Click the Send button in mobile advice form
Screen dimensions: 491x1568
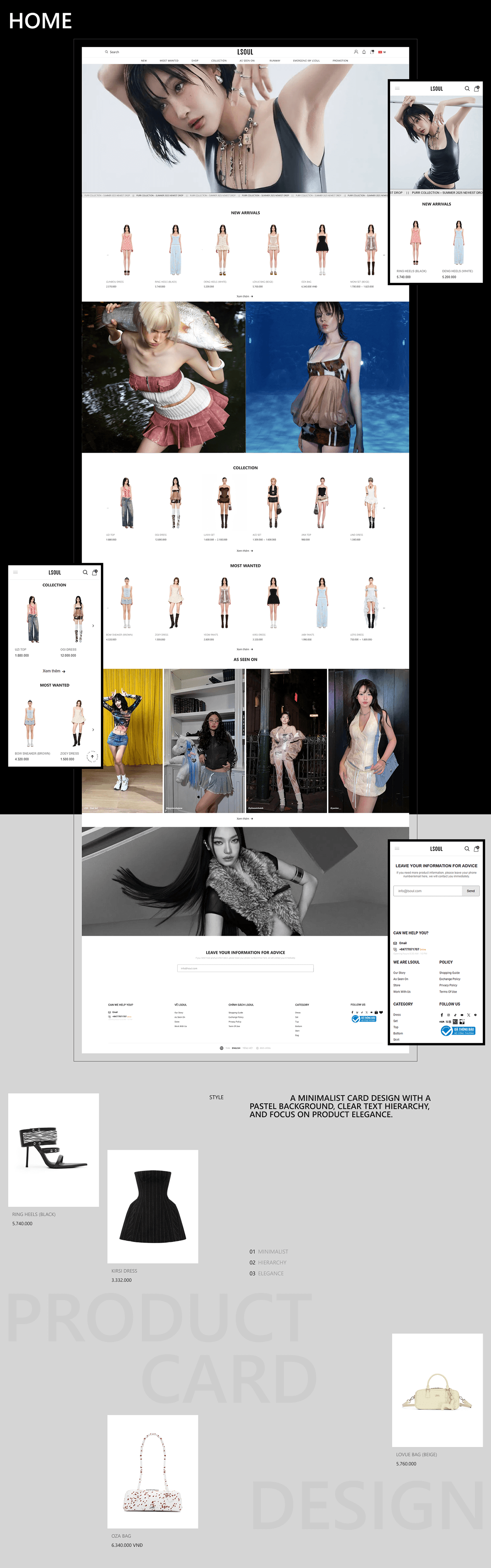point(471,891)
